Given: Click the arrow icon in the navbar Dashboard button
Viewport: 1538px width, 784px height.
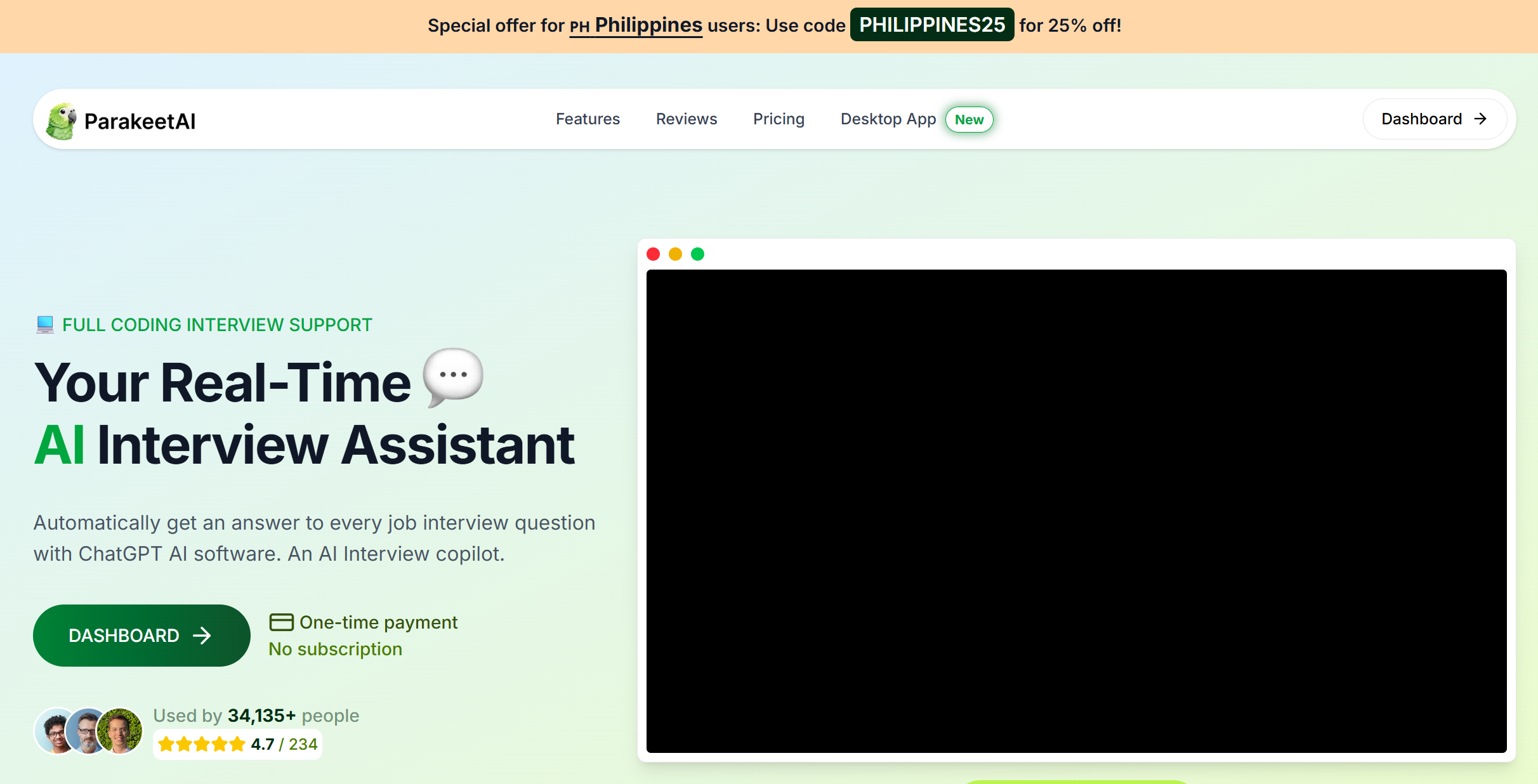Looking at the screenshot, I should coord(1480,119).
